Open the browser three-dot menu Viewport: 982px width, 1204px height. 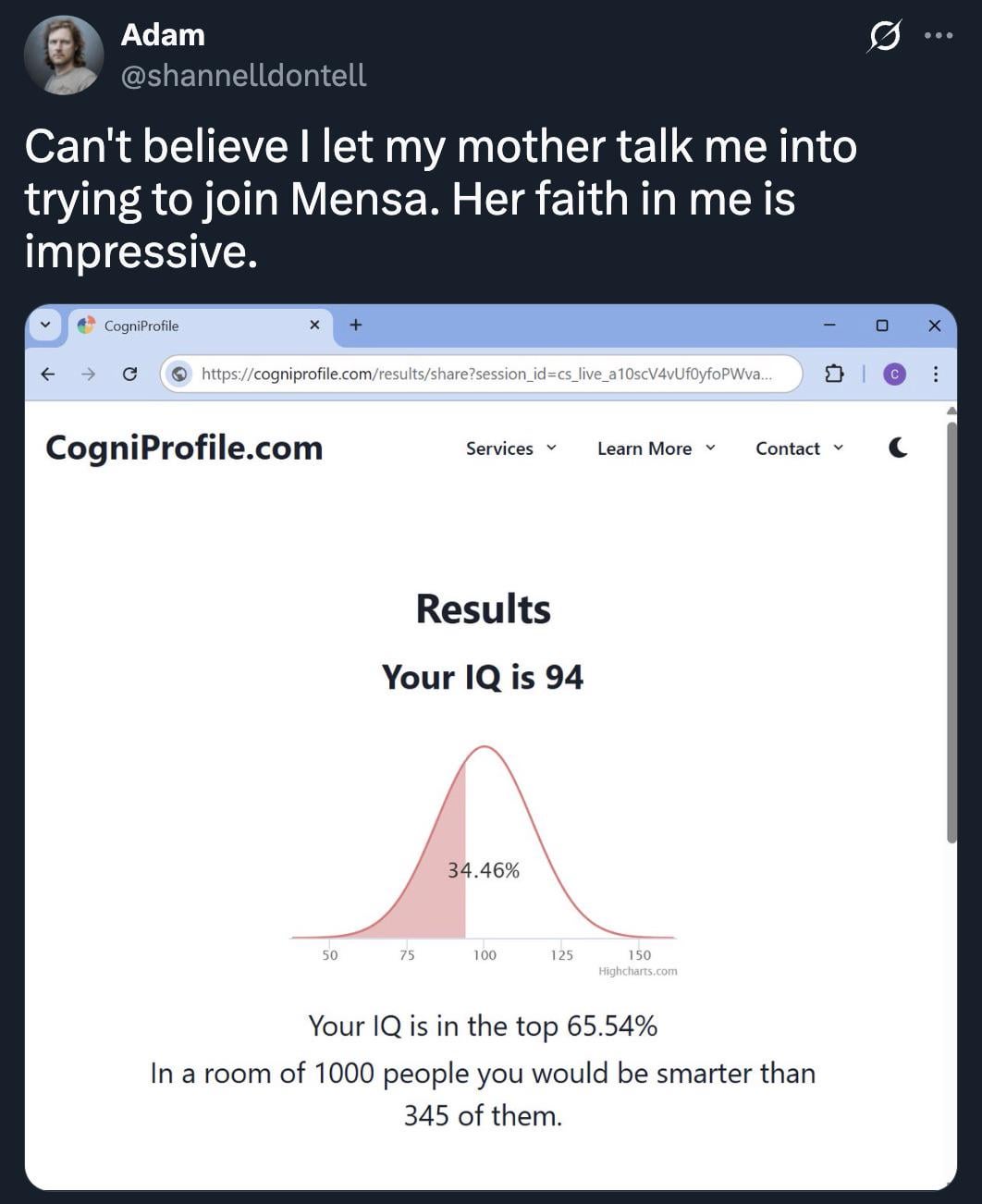[936, 375]
